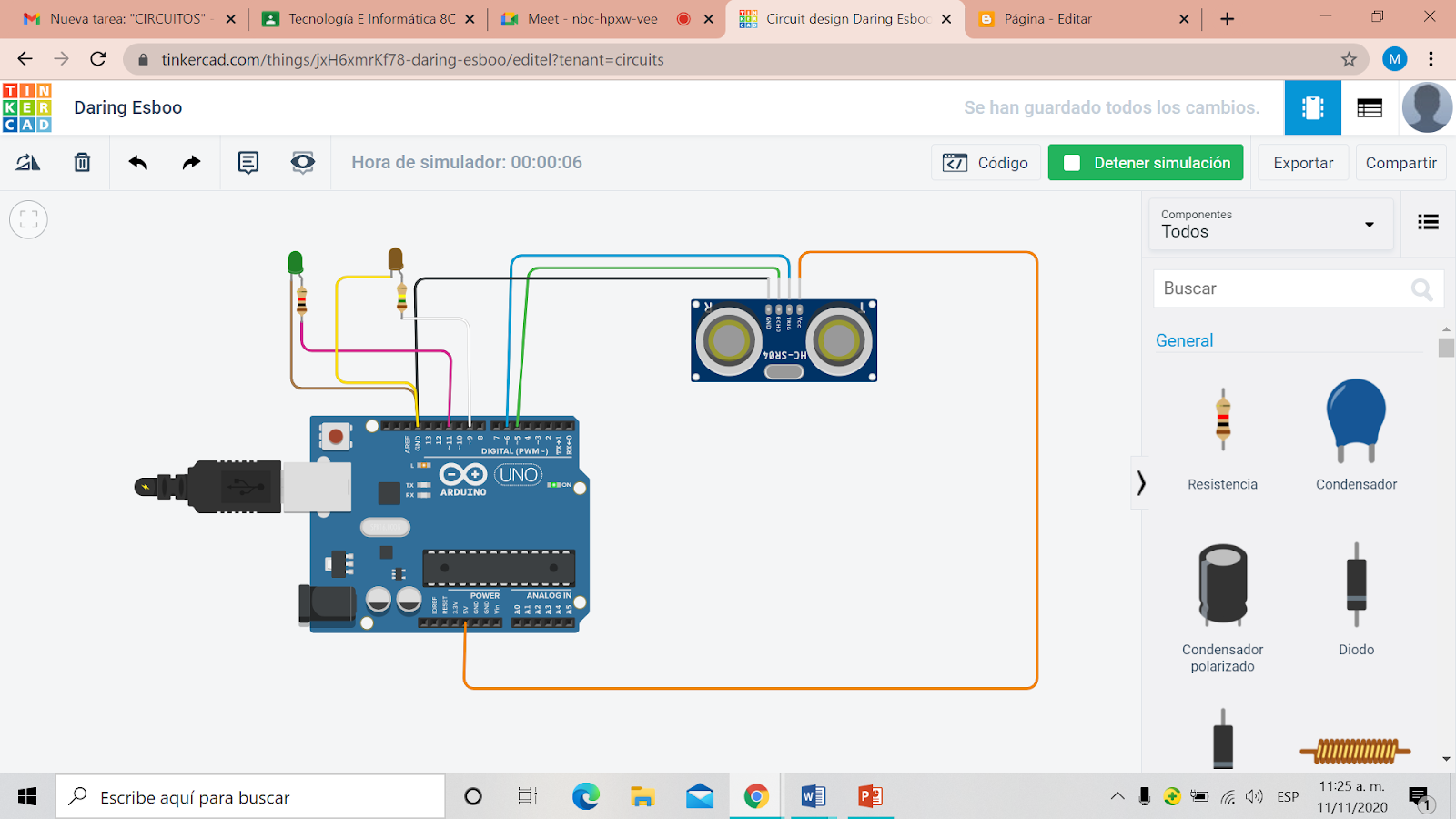Collapse the components panel chevron
This screenshot has width=1456, height=819.
click(x=1141, y=482)
